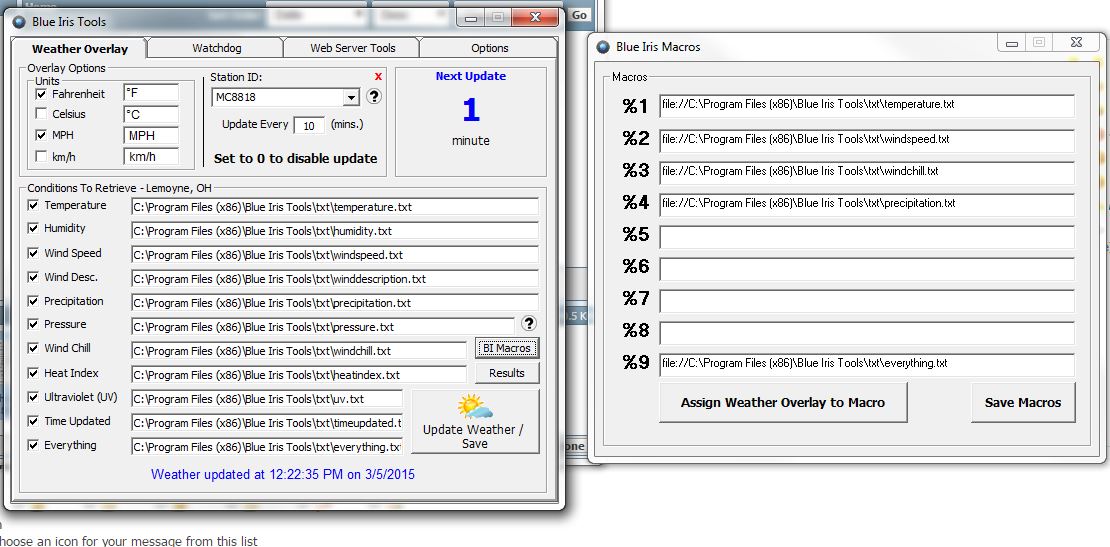Image resolution: width=1110 pixels, height=547 pixels.
Task: Click the MPH unit label field
Action: (x=151, y=135)
